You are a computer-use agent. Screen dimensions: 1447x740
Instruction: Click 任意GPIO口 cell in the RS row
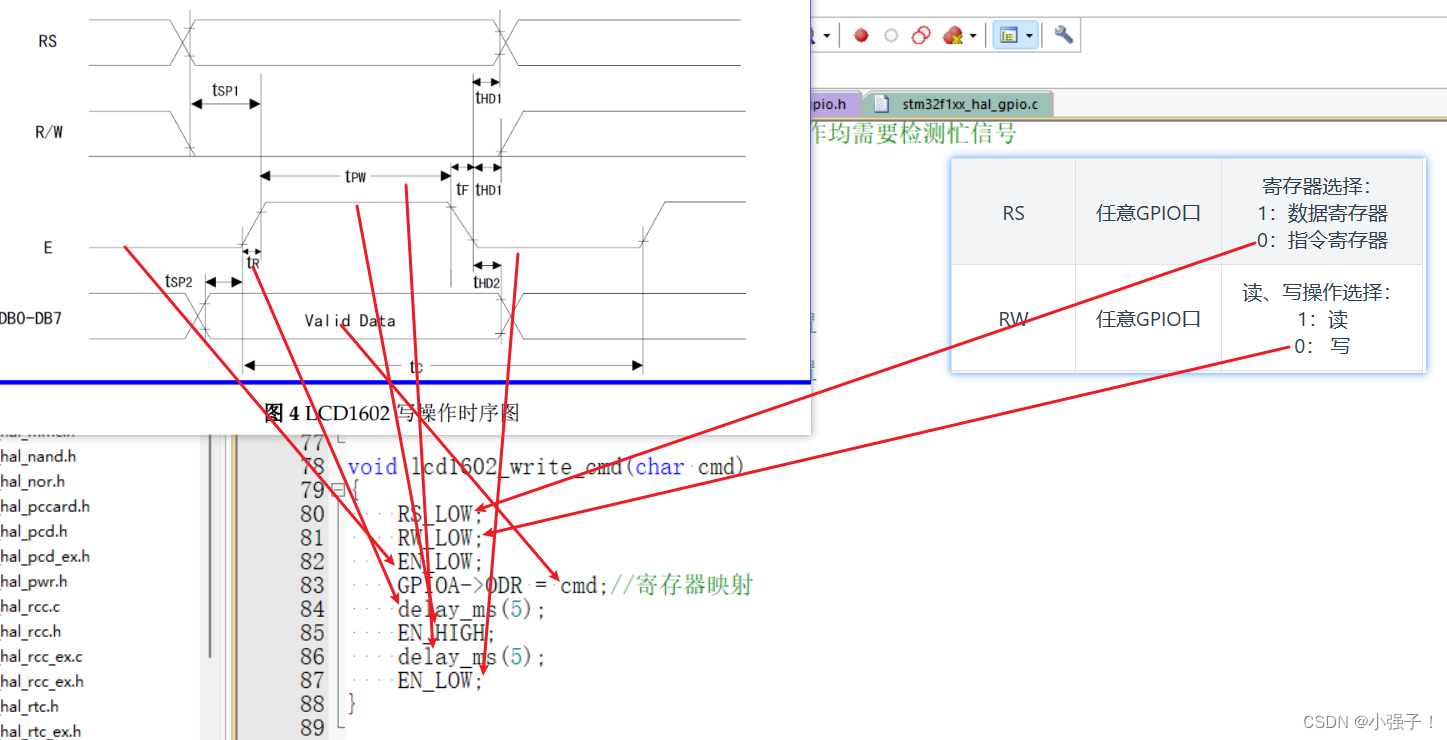pos(1148,212)
